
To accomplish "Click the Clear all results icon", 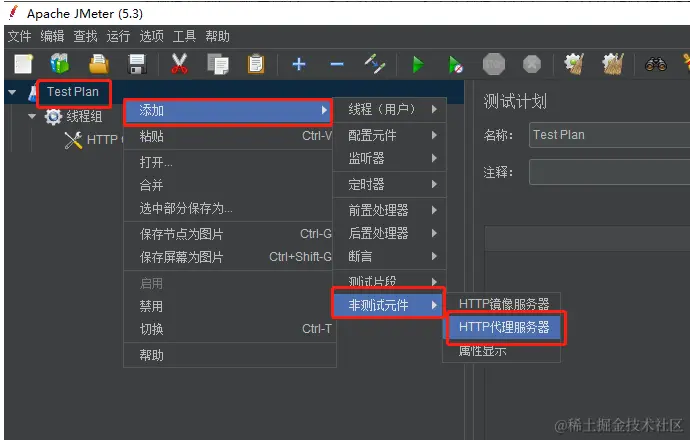I will pyautogui.click(x=613, y=64).
